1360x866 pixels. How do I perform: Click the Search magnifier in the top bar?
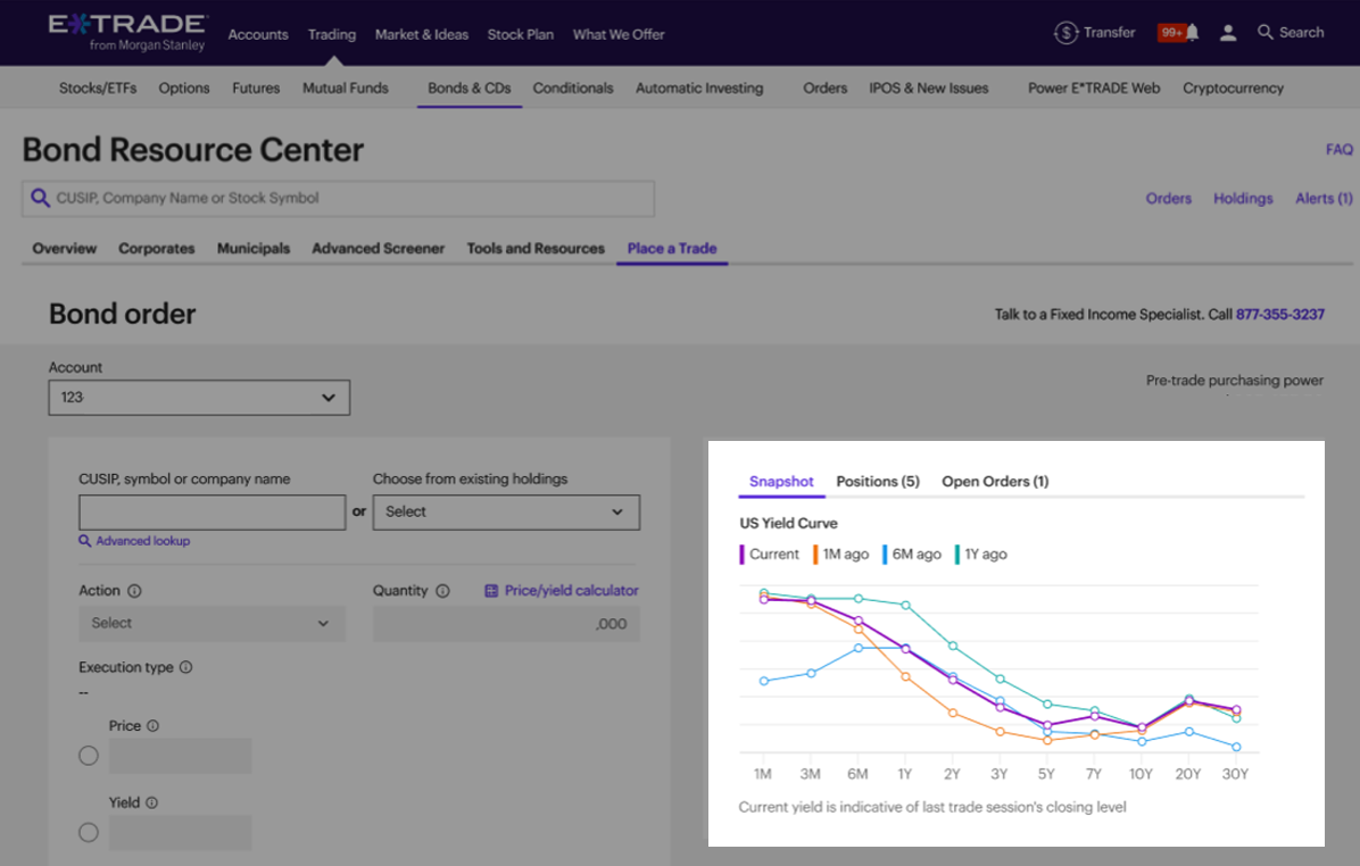click(x=1264, y=32)
